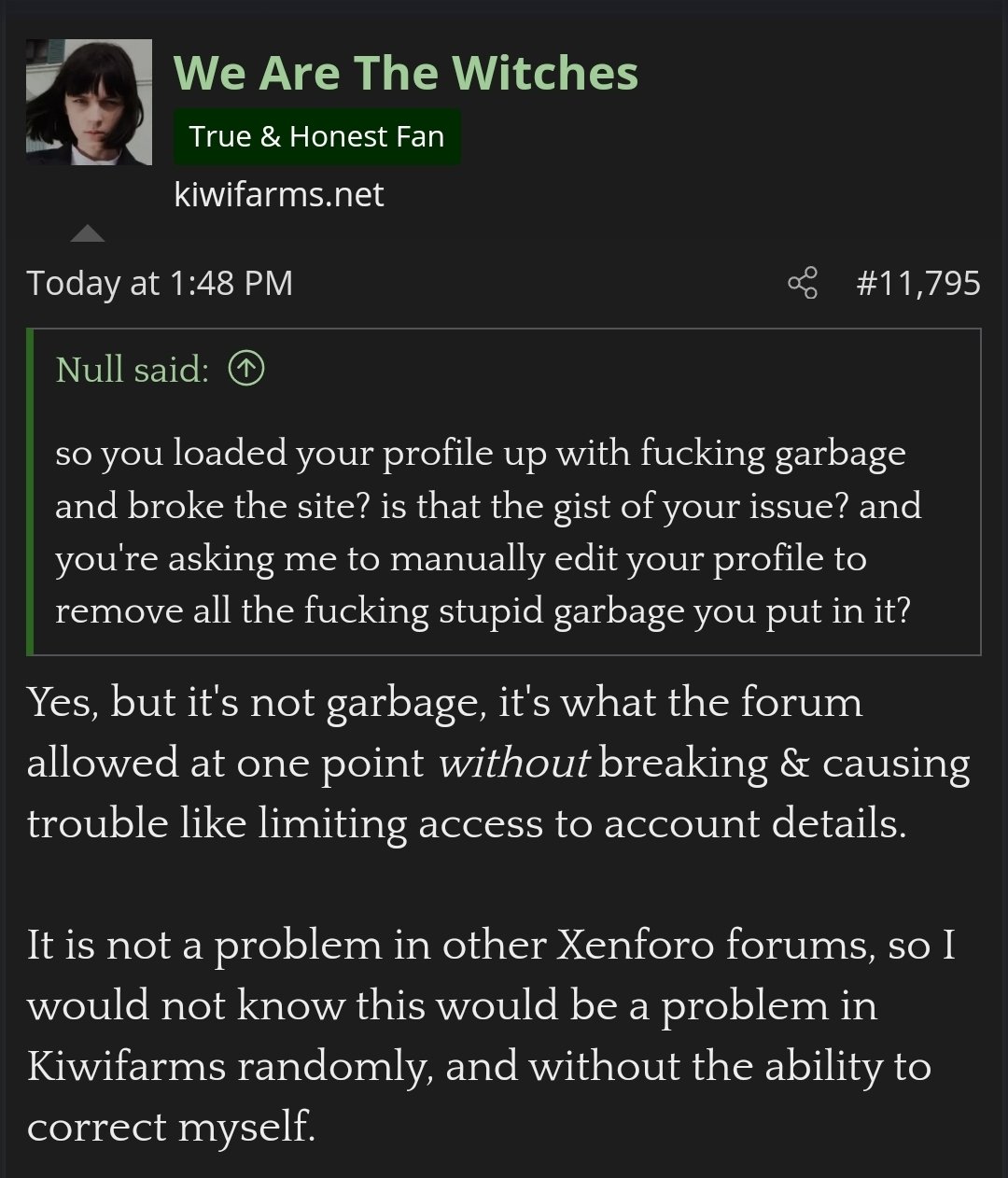Jump to Null's original post via arrow icon
Screen dimensions: 1008x1178
[246, 371]
